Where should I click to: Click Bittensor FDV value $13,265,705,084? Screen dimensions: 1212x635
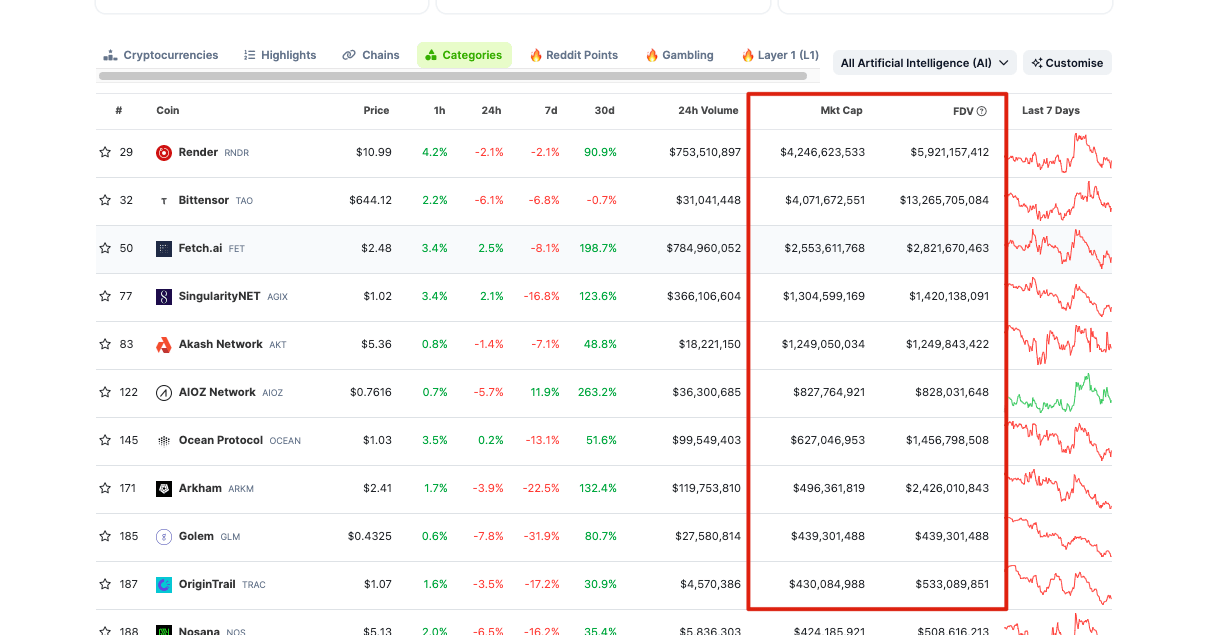click(x=944, y=201)
